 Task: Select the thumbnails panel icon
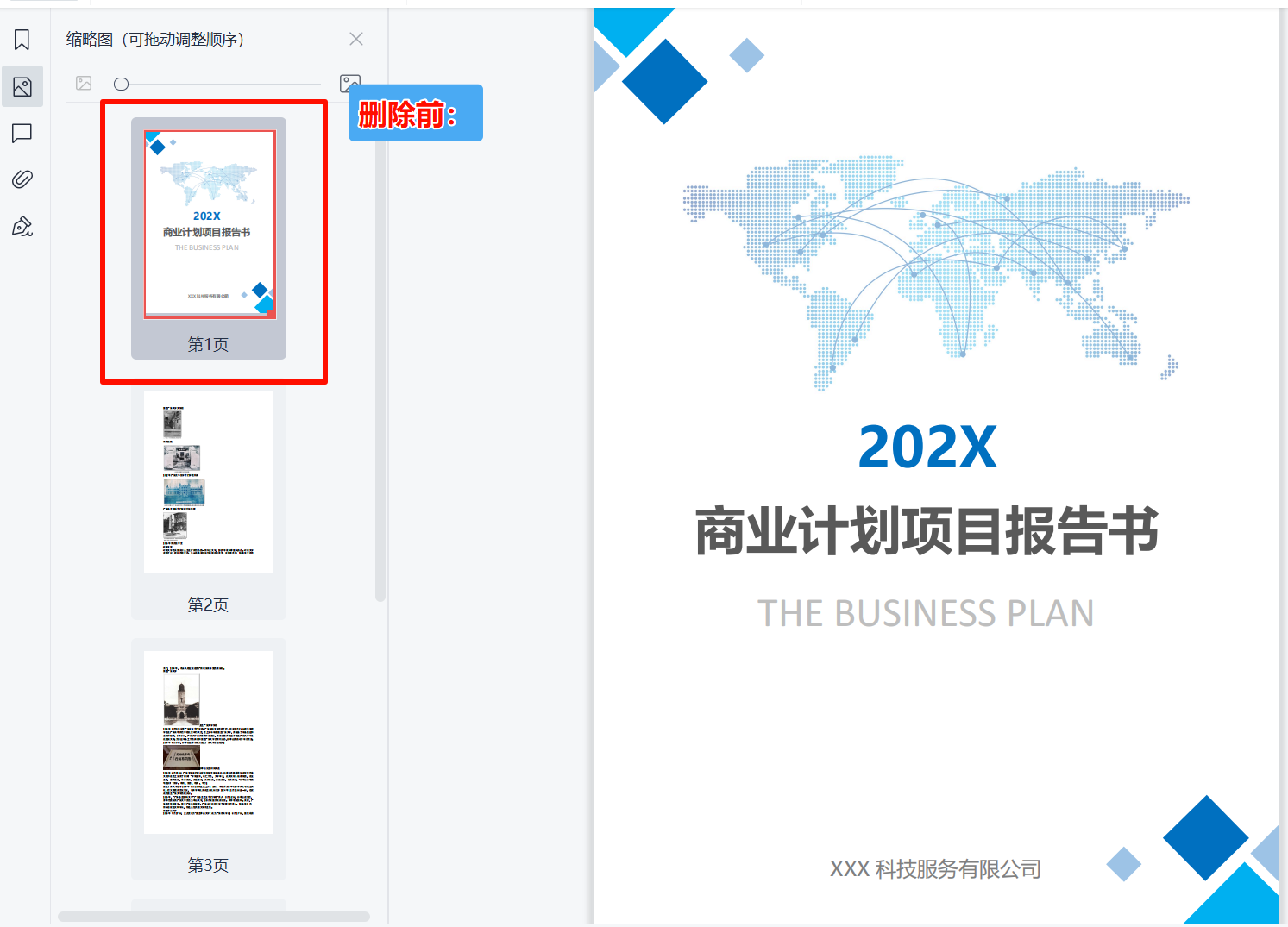(x=22, y=86)
